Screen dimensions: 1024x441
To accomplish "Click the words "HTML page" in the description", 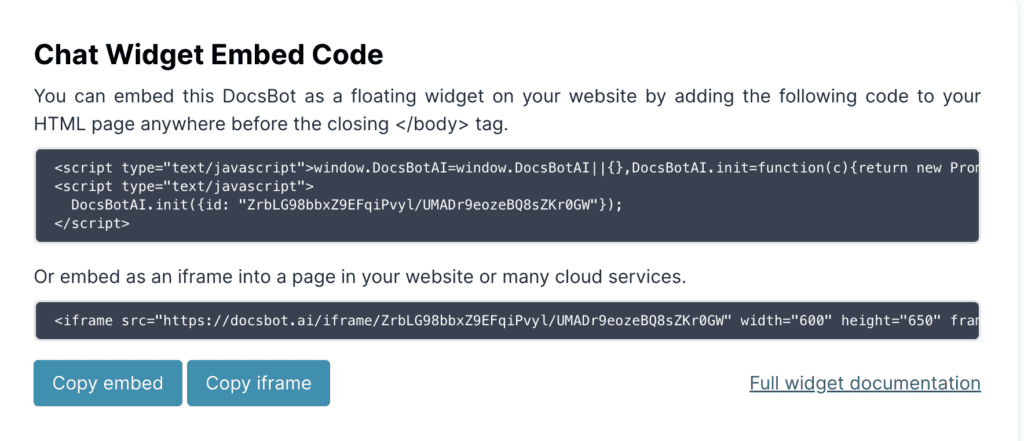I will (77, 123).
